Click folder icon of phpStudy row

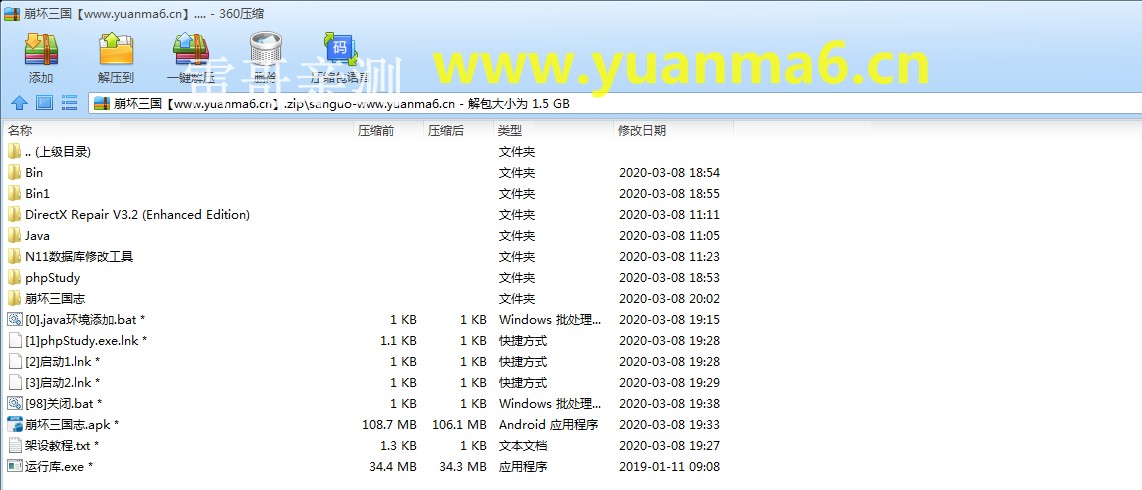(x=15, y=277)
